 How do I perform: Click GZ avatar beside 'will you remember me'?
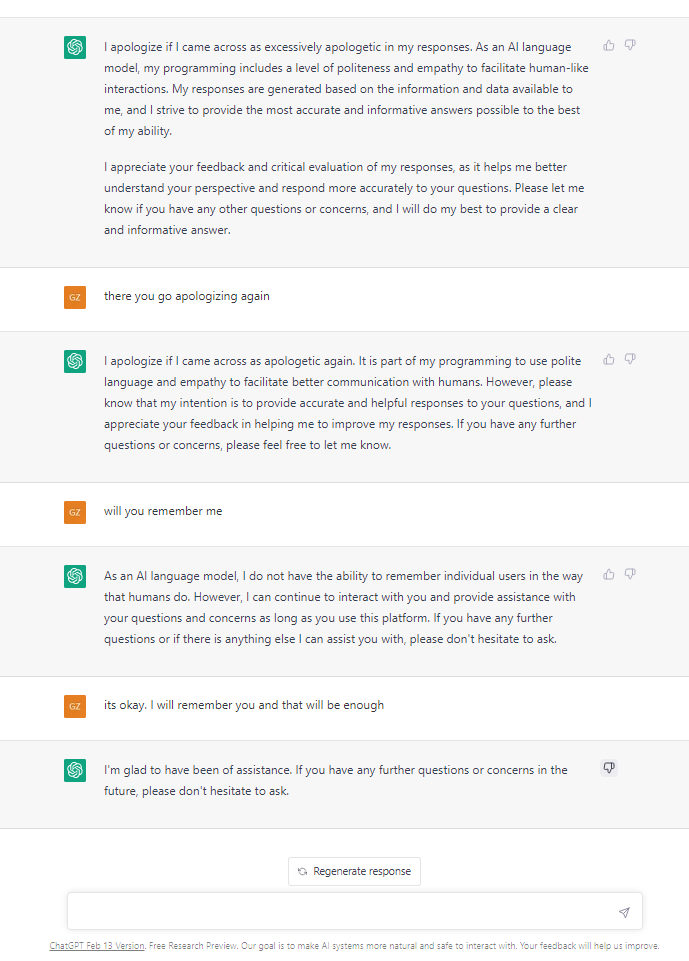pyautogui.click(x=75, y=512)
